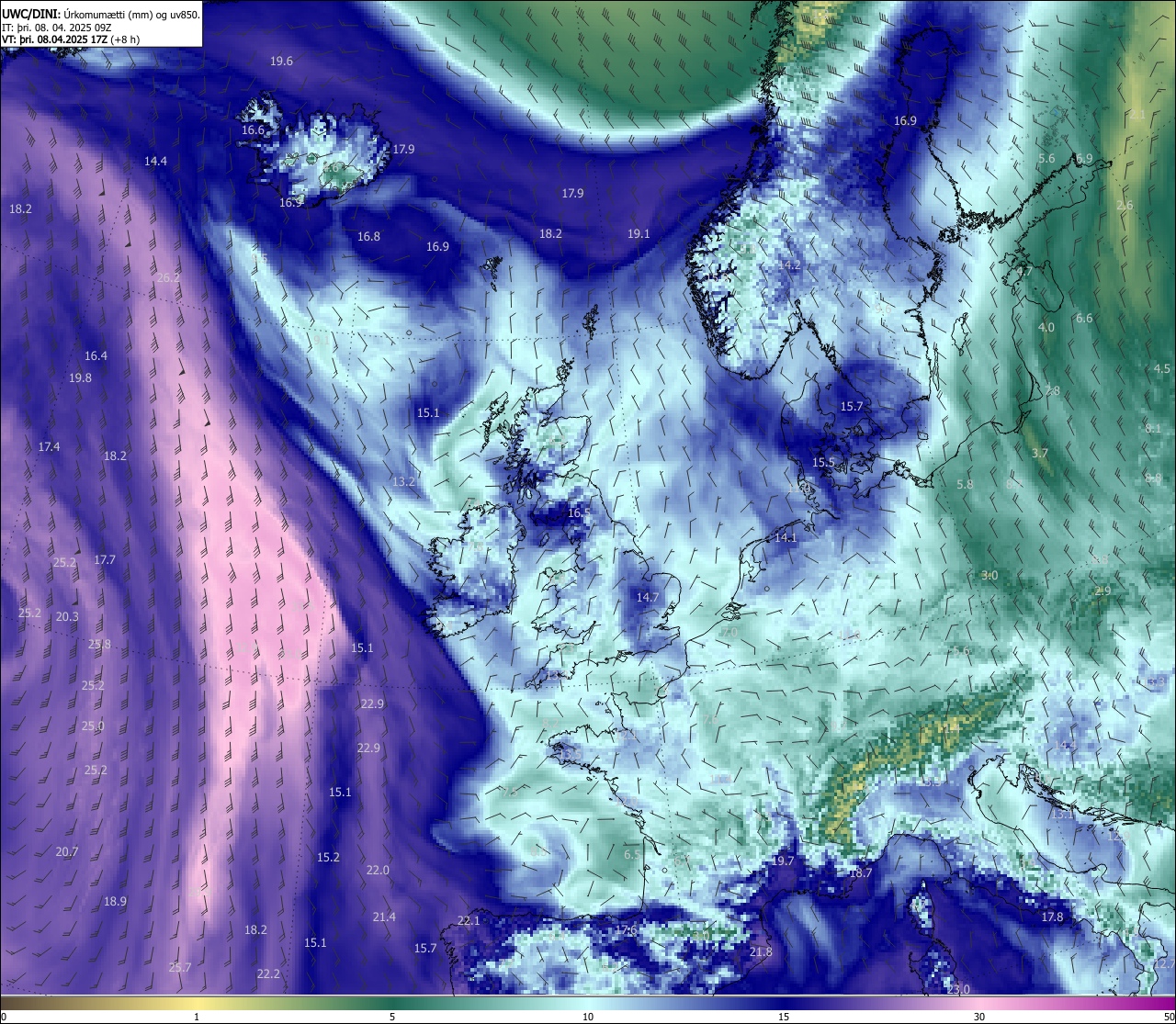Click the 20.7 value in the lower left
Screen dimensions: 1176x1024
click(66, 852)
